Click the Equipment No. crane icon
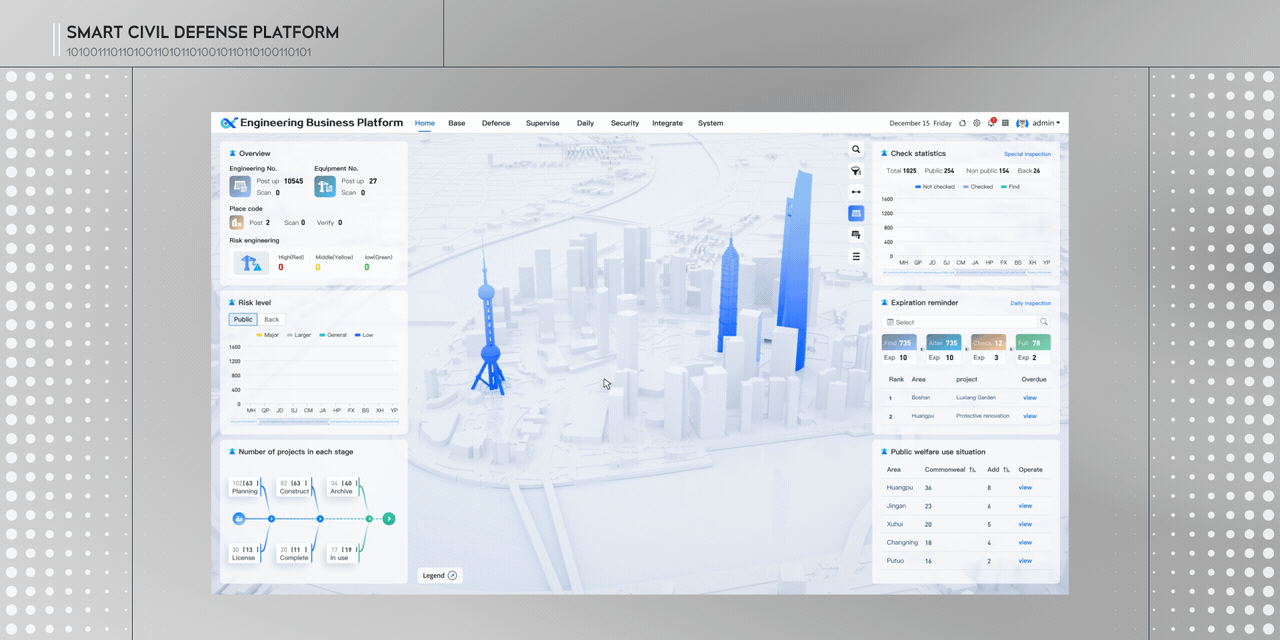 click(x=325, y=186)
